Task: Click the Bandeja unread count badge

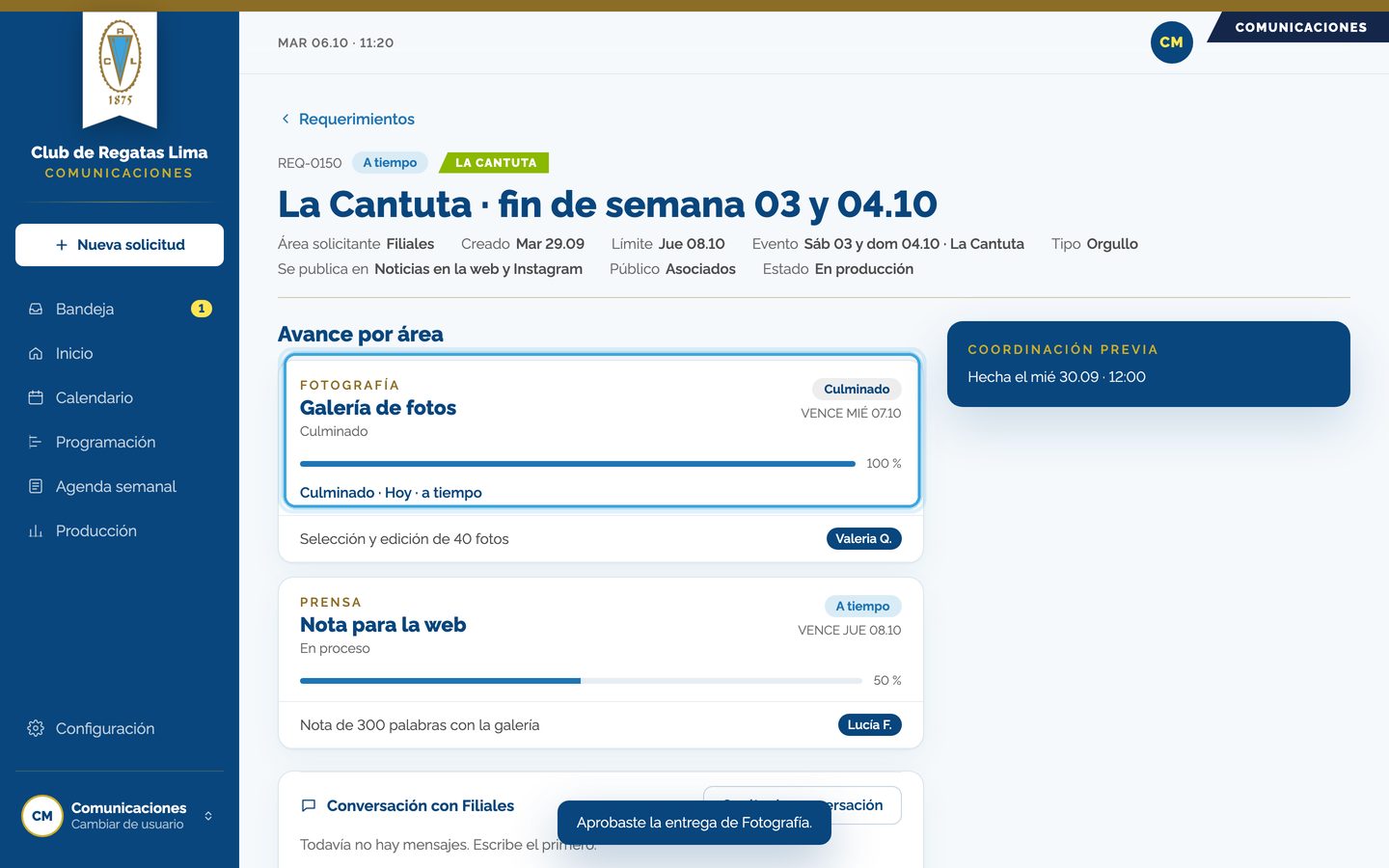Action: tap(201, 309)
